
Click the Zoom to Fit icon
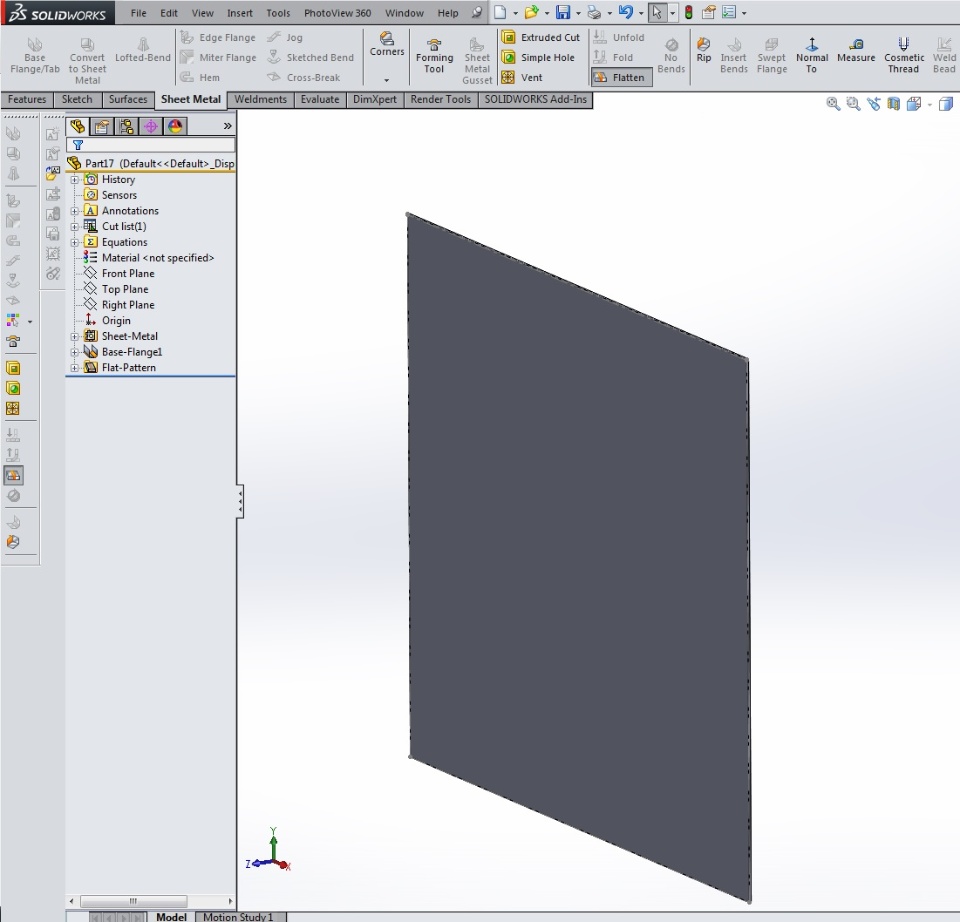(x=833, y=104)
